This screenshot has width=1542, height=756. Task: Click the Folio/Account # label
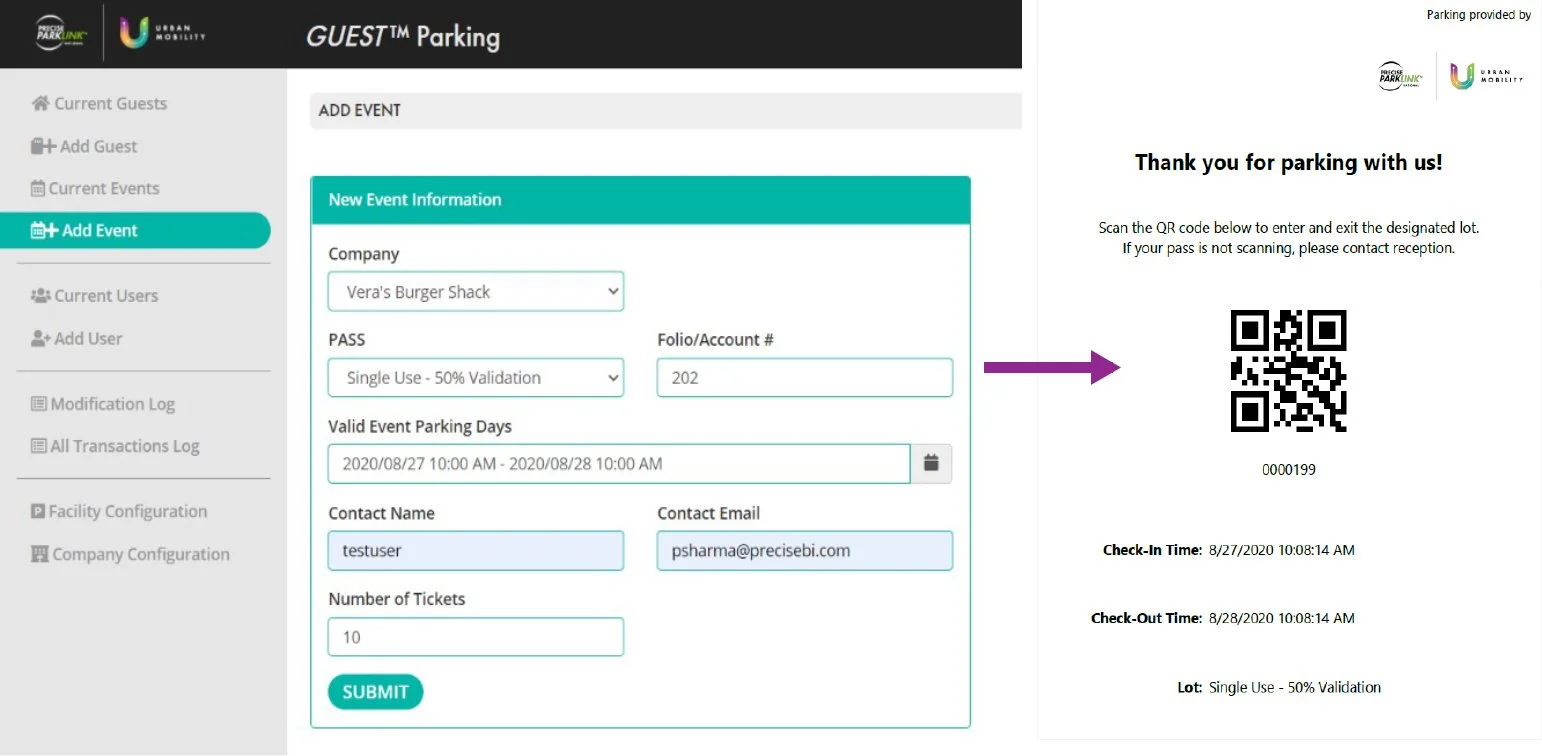pyautogui.click(x=715, y=340)
